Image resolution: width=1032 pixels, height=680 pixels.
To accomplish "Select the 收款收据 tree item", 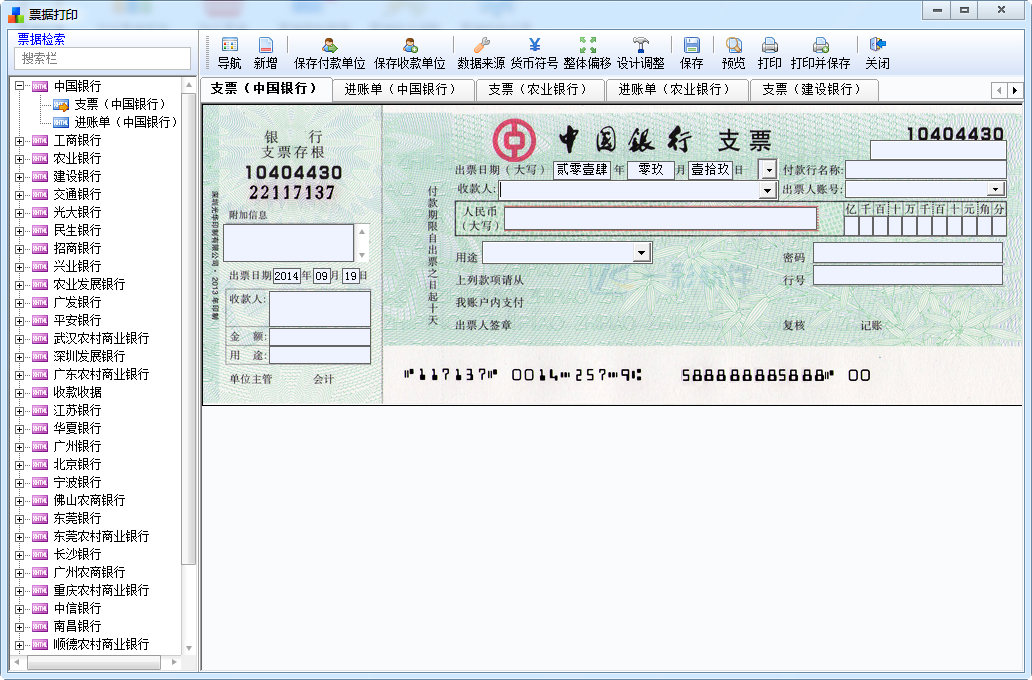I will coord(77,392).
